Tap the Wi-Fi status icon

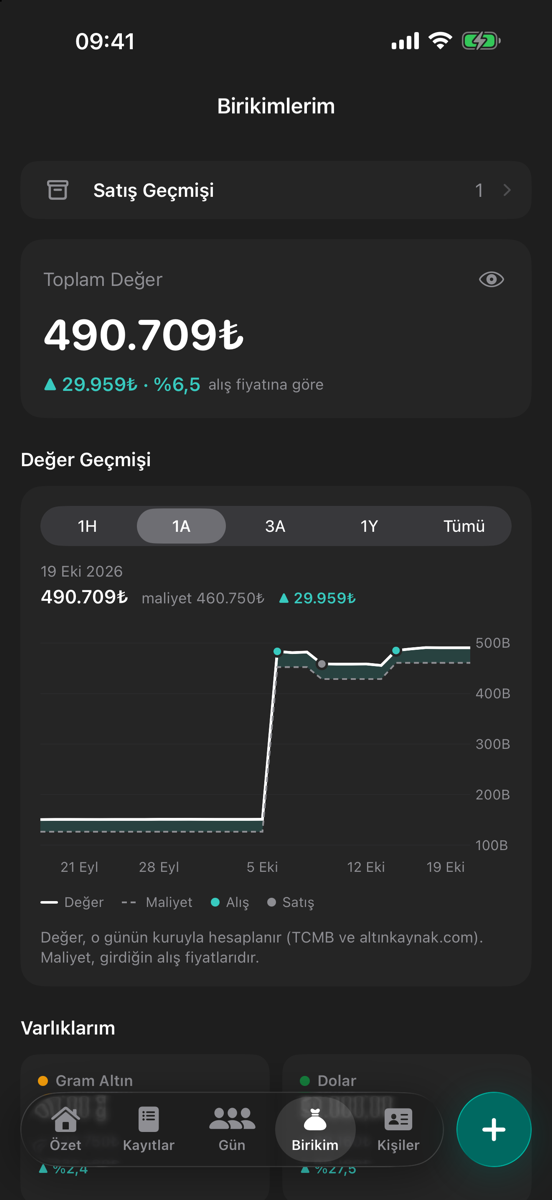(x=440, y=41)
